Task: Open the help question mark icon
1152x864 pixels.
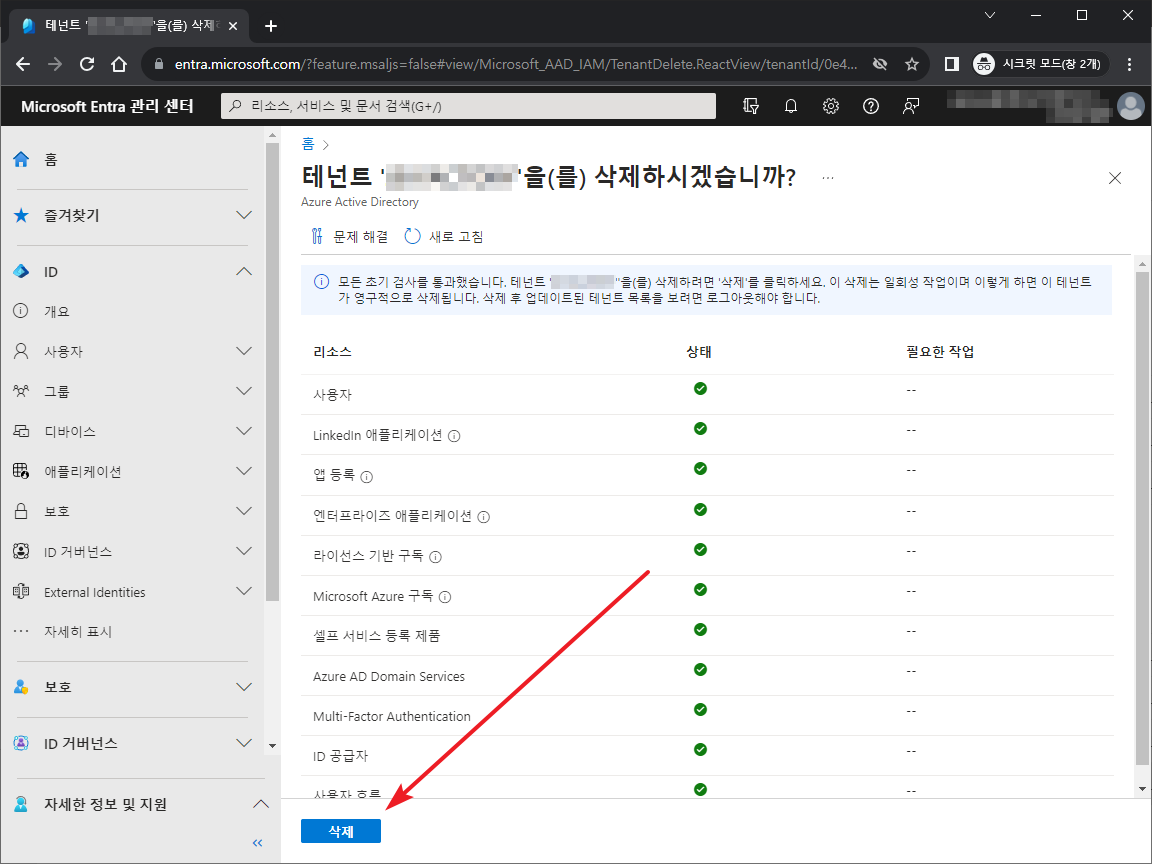Action: pos(871,106)
